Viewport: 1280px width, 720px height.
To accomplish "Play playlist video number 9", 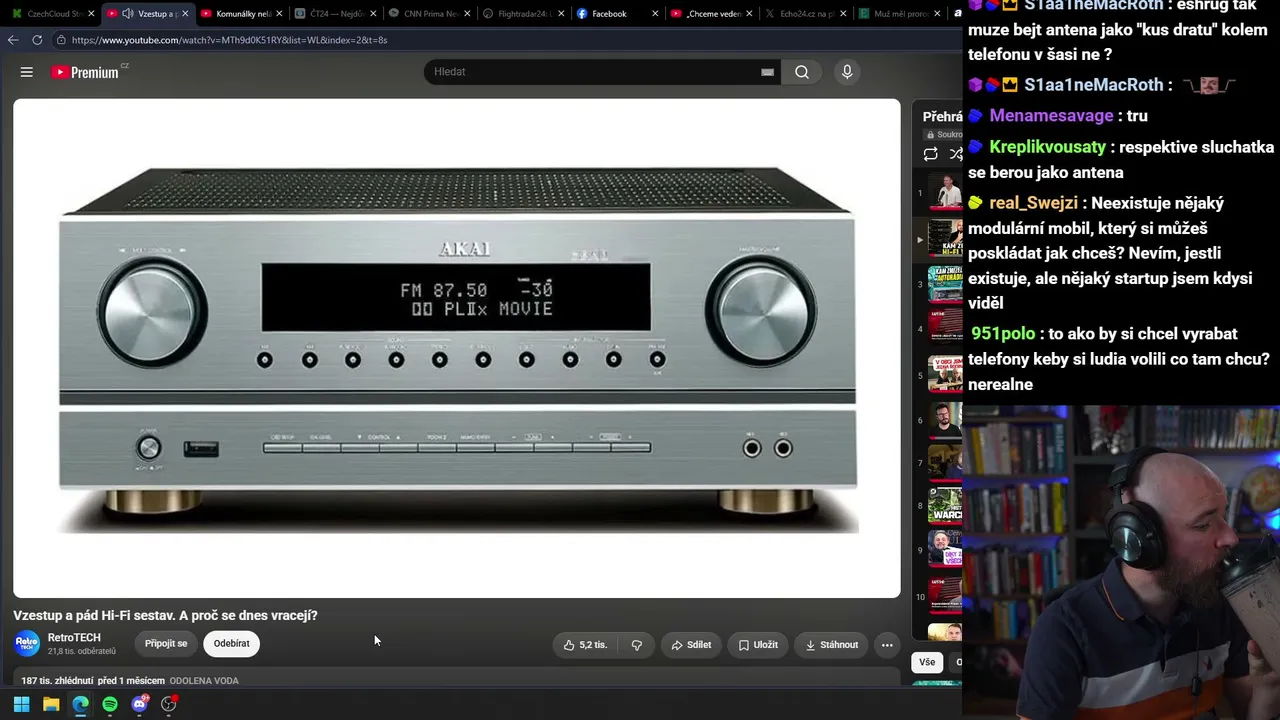I will click(945, 548).
